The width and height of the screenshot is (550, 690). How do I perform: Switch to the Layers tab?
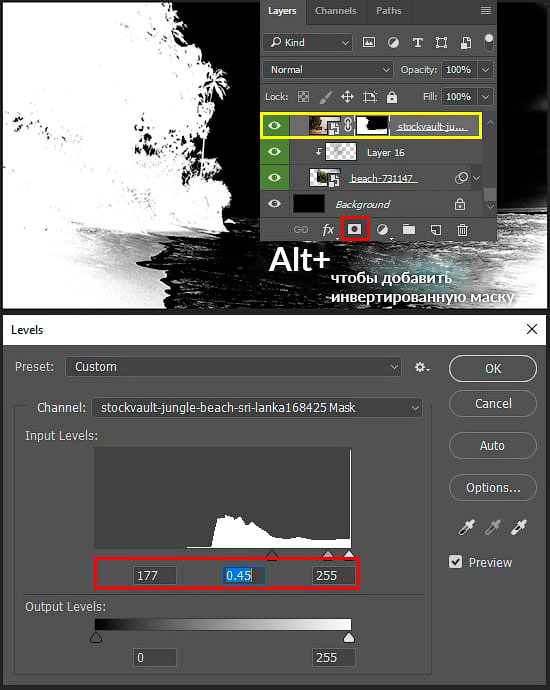click(x=282, y=11)
